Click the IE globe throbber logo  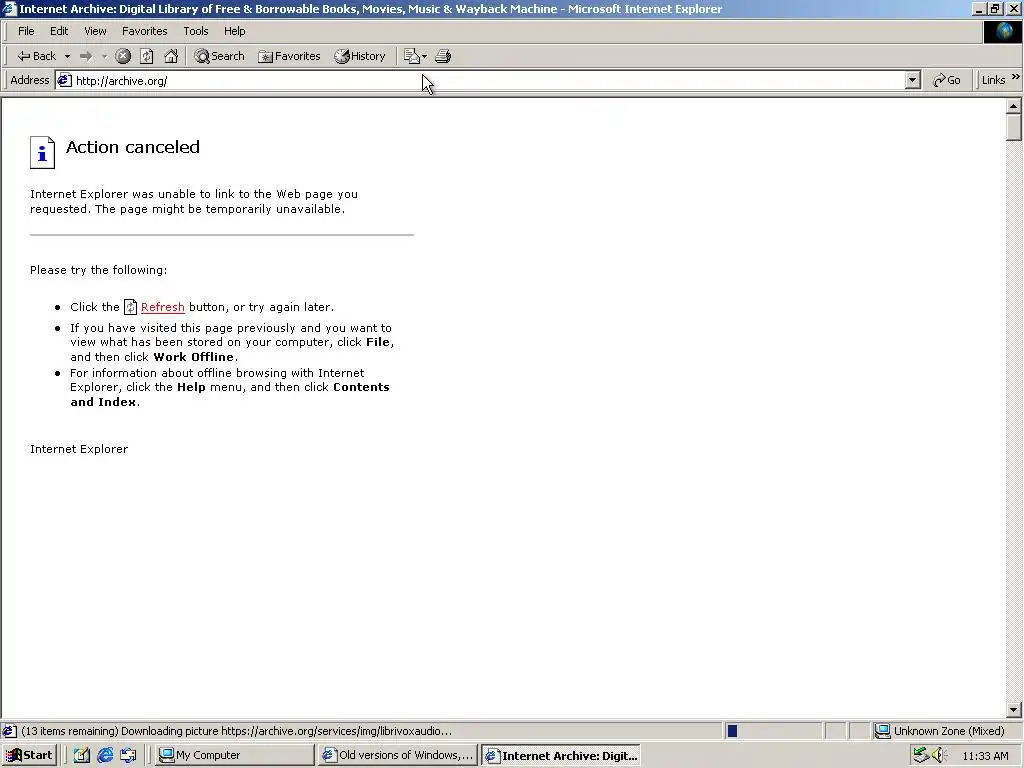click(x=1002, y=31)
